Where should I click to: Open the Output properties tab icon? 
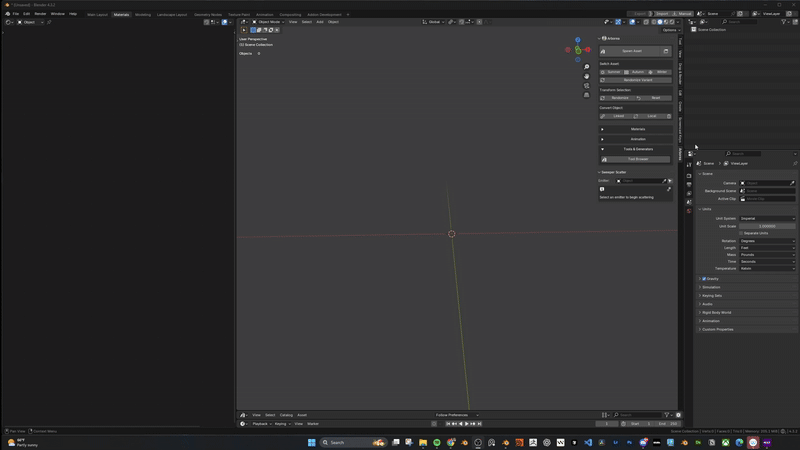coord(689,185)
